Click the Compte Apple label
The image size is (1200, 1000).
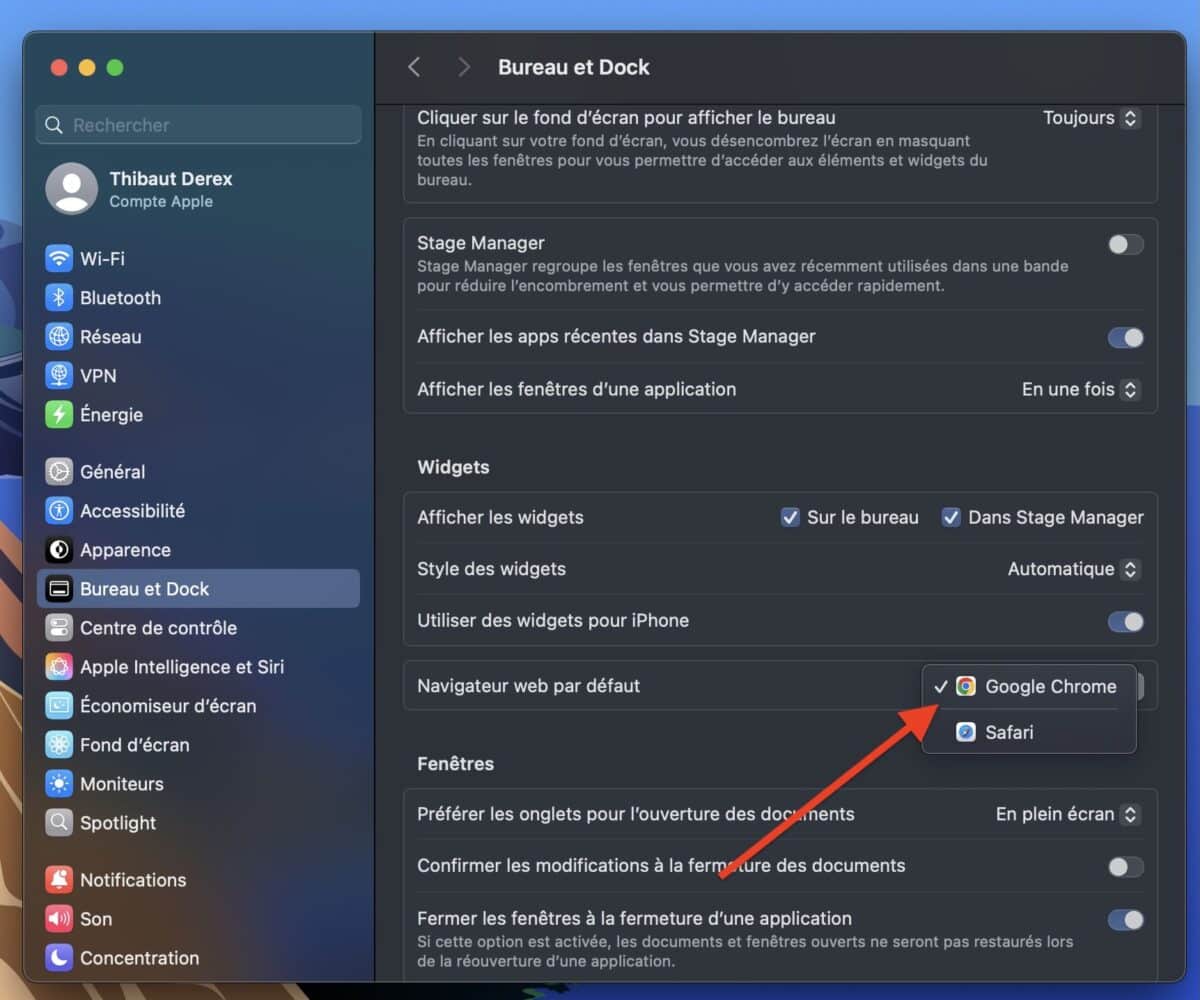(x=161, y=201)
